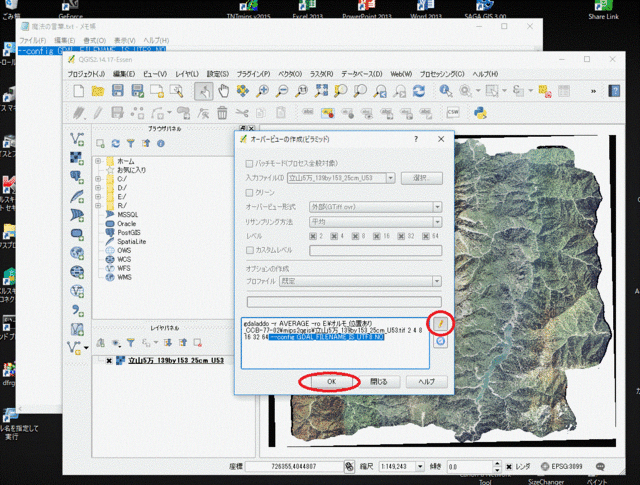This screenshot has height=485, width=640.
Task: Expand the ホーム tree node
Action: (98, 161)
